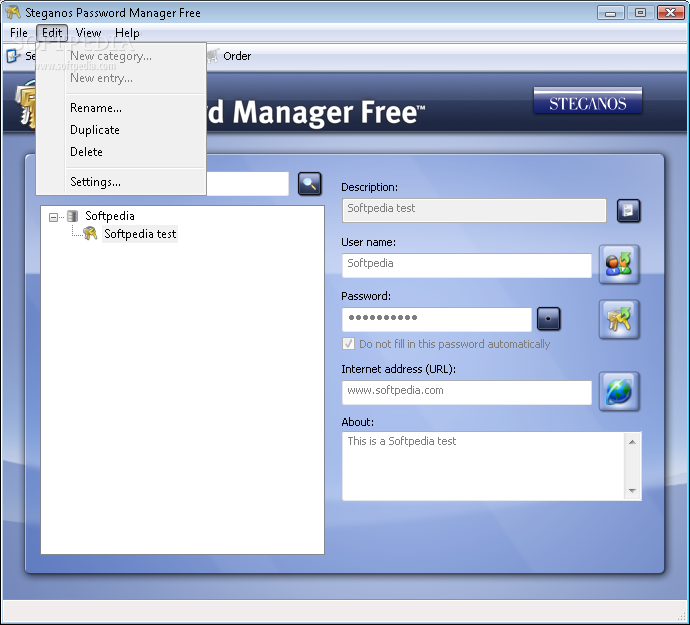Toggle 'Do not fill in this password automatically'

(348, 344)
